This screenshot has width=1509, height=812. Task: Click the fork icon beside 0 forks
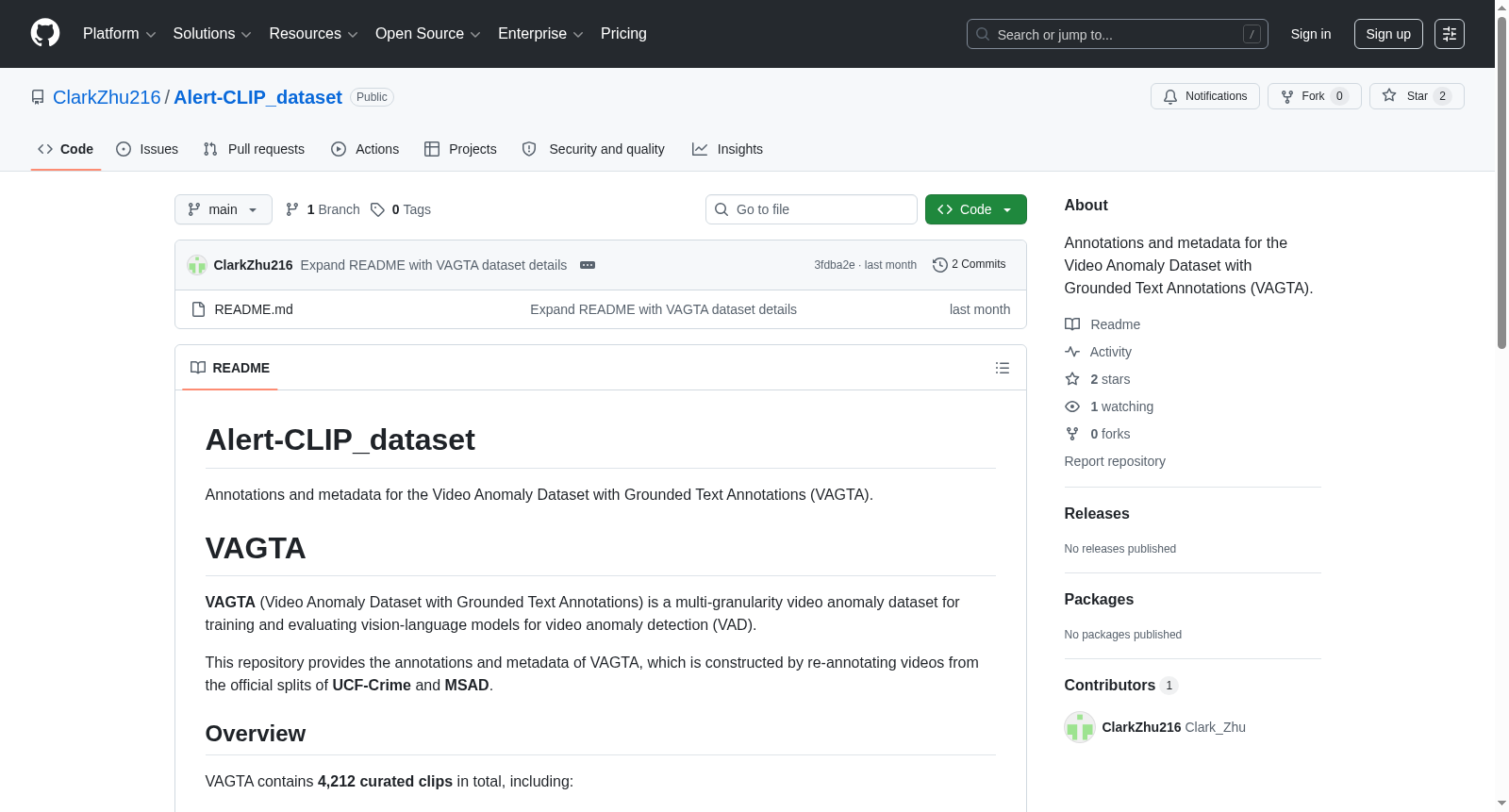pos(1072,434)
